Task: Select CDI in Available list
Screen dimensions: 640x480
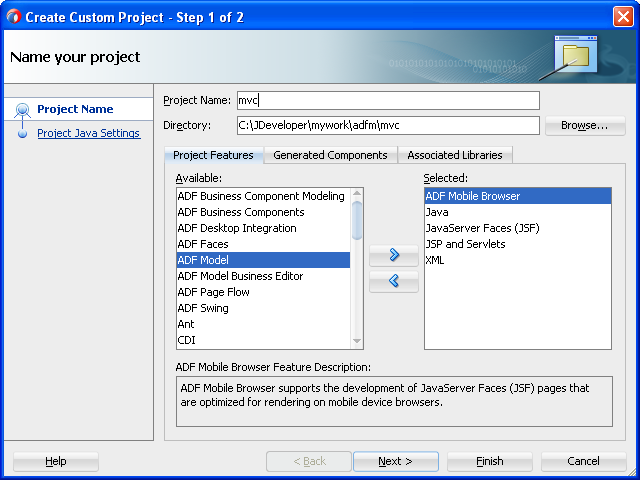Action: pyautogui.click(x=263, y=340)
